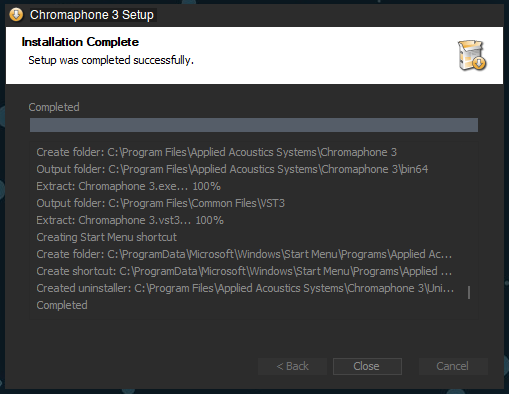Click the completed installation progress bar
Screen dimensions: 509x394
pos(254,125)
